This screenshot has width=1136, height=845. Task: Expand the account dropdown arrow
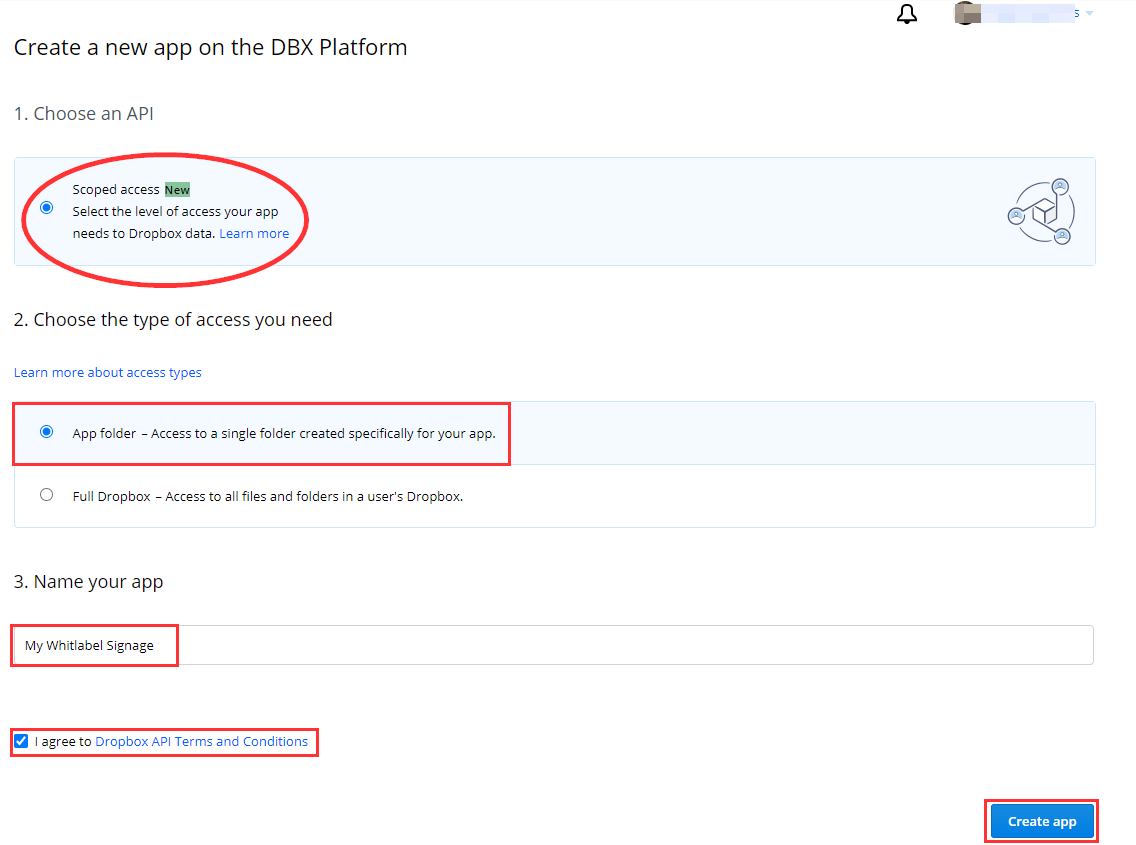(x=1089, y=13)
